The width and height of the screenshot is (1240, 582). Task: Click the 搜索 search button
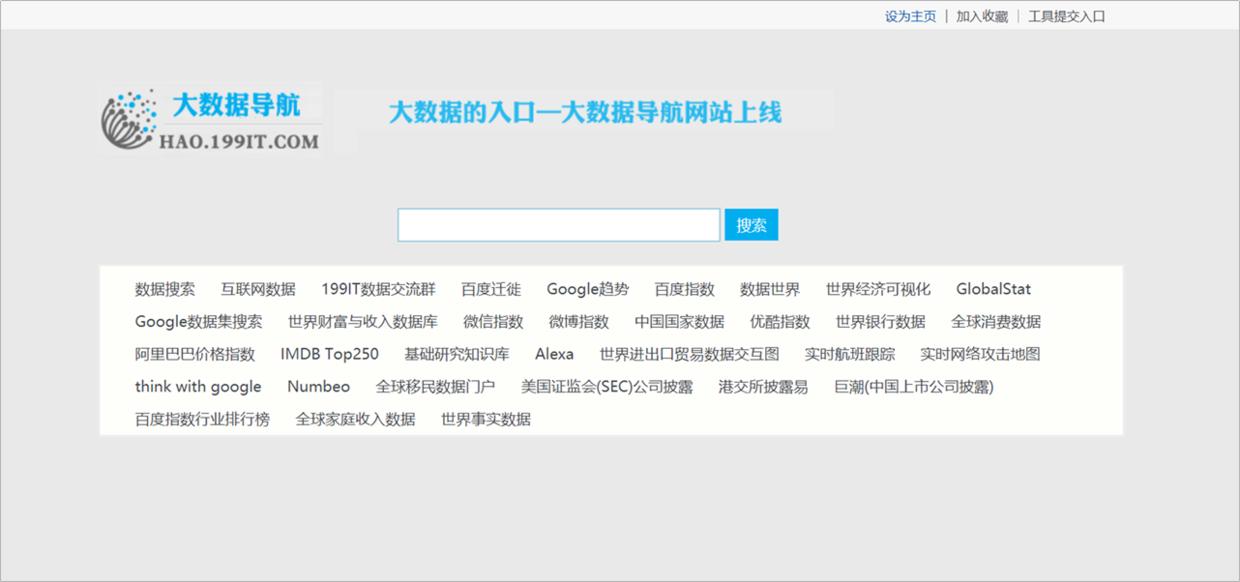click(x=751, y=224)
